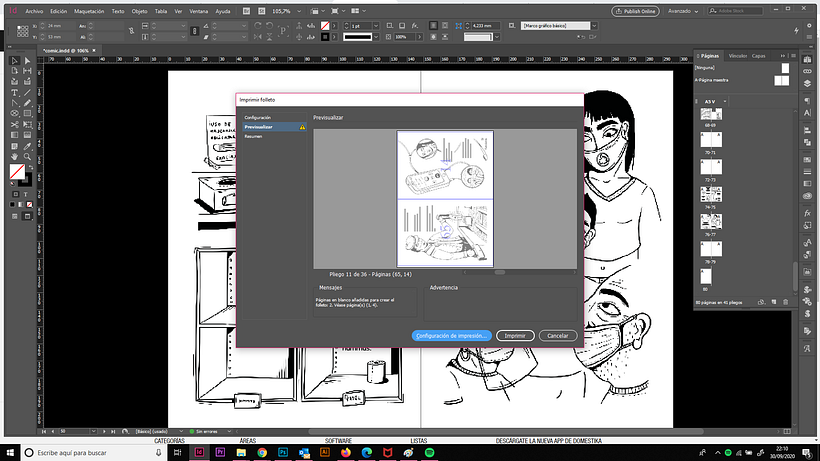The width and height of the screenshot is (820, 461).
Task: Click flip horizontal icon in control bar
Action: coord(258,37)
